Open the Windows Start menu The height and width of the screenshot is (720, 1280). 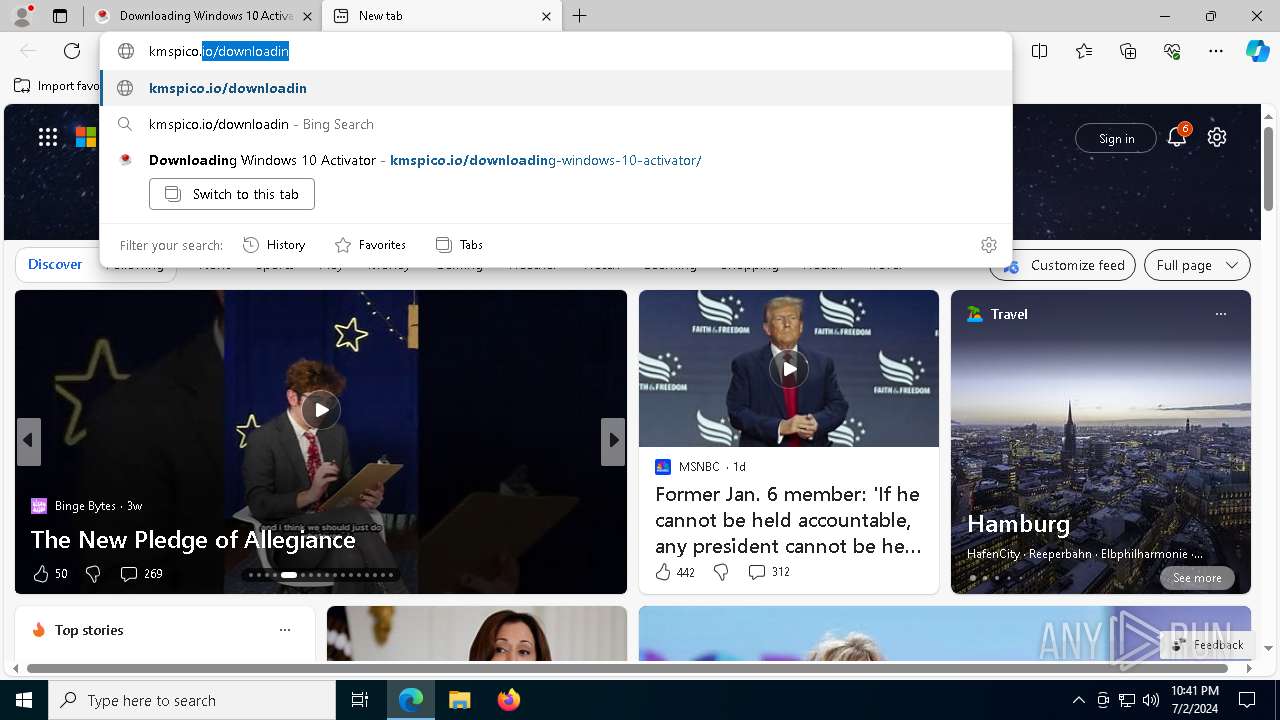24,700
